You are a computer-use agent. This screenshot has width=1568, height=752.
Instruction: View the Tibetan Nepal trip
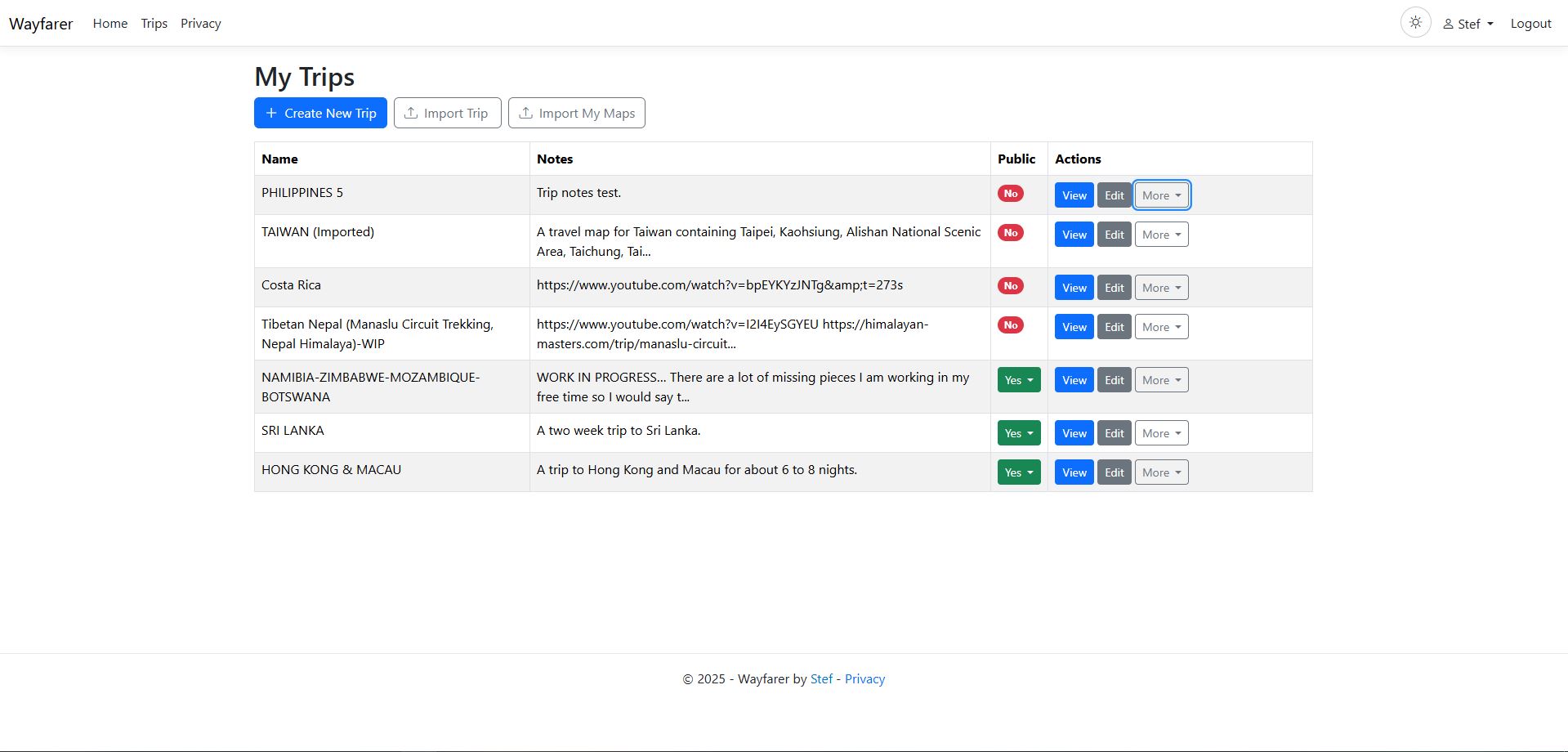pos(1074,327)
